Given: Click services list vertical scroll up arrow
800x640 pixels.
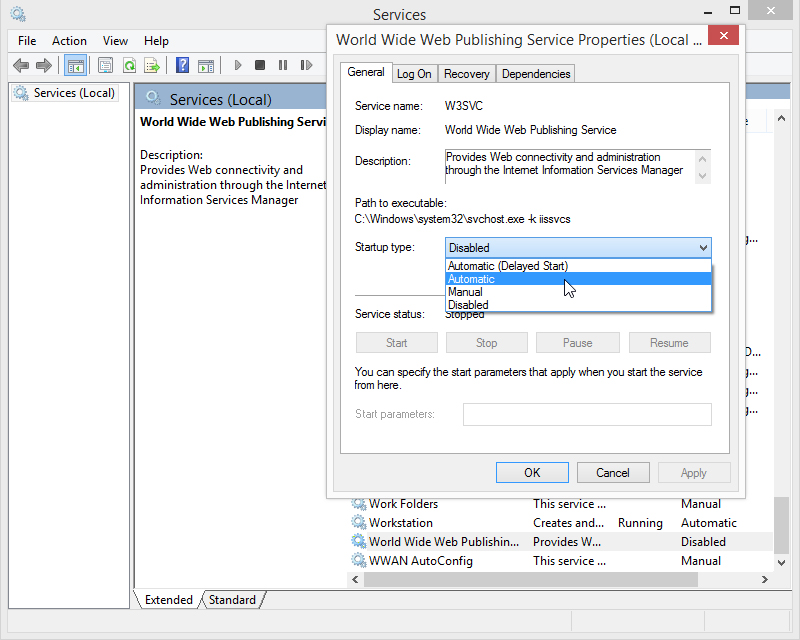Looking at the screenshot, I should tap(781, 118).
